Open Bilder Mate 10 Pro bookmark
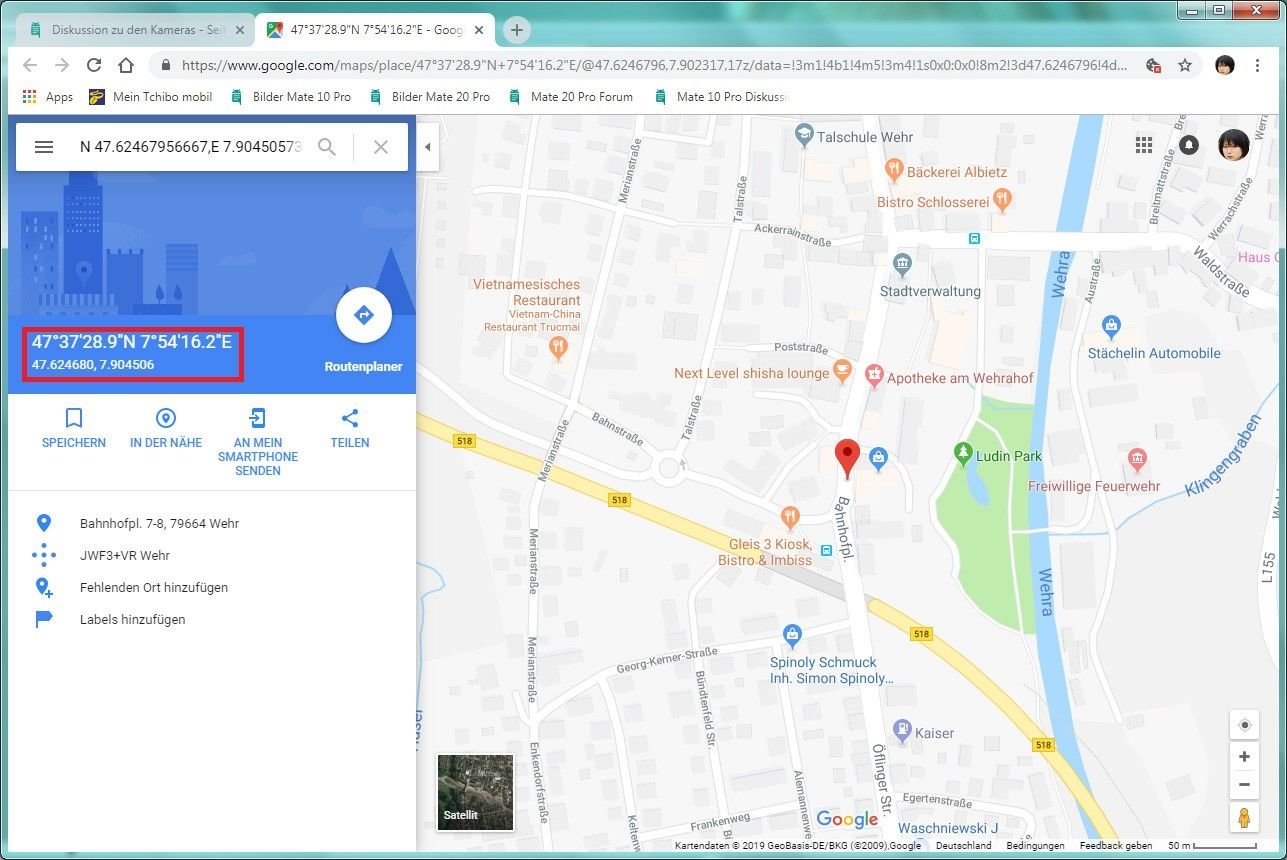Screen dimensions: 1287x860 (290, 97)
